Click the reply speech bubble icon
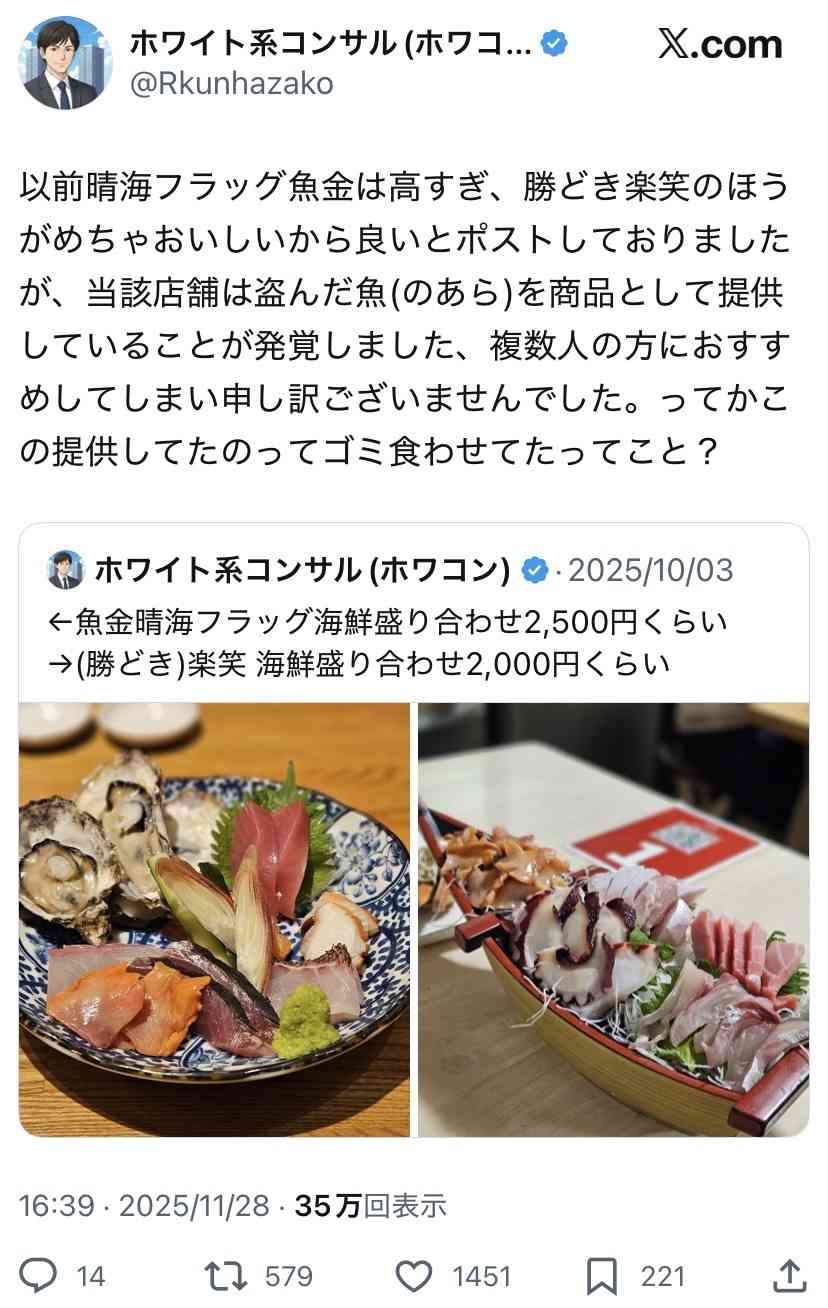This screenshot has width=828, height=1308. click(39, 1275)
